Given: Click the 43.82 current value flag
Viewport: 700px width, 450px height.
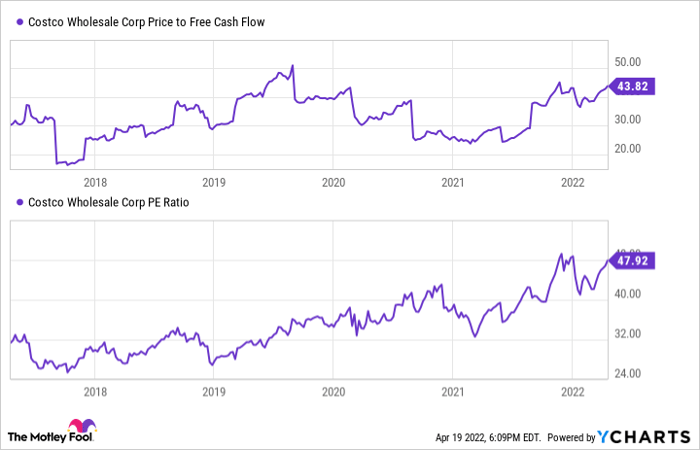Looking at the screenshot, I should coord(635,87).
